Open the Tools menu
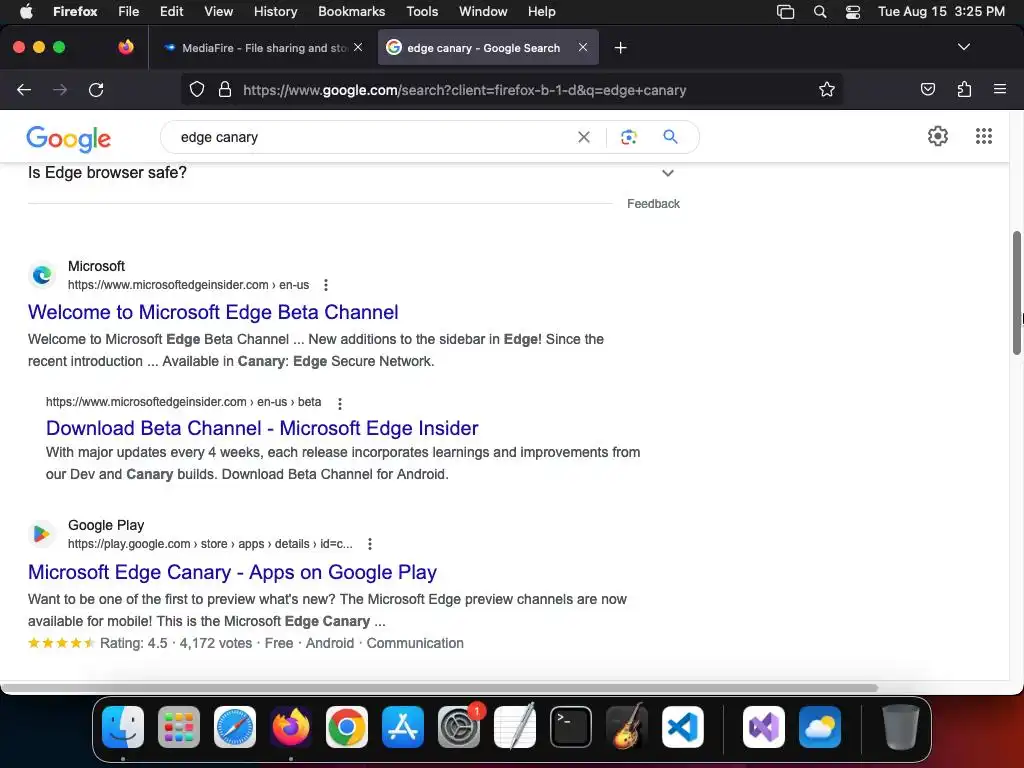Image resolution: width=1024 pixels, height=768 pixels. click(x=422, y=12)
